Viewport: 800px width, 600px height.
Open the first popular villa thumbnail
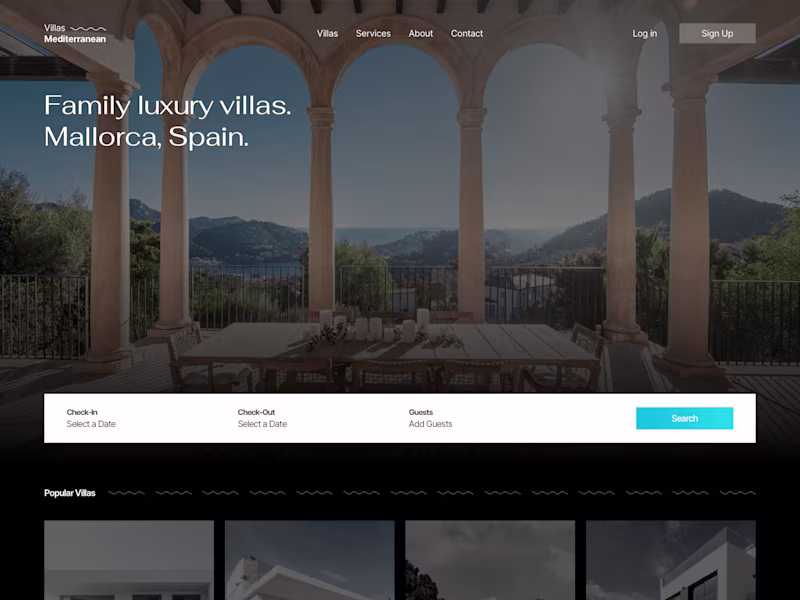tap(129, 560)
